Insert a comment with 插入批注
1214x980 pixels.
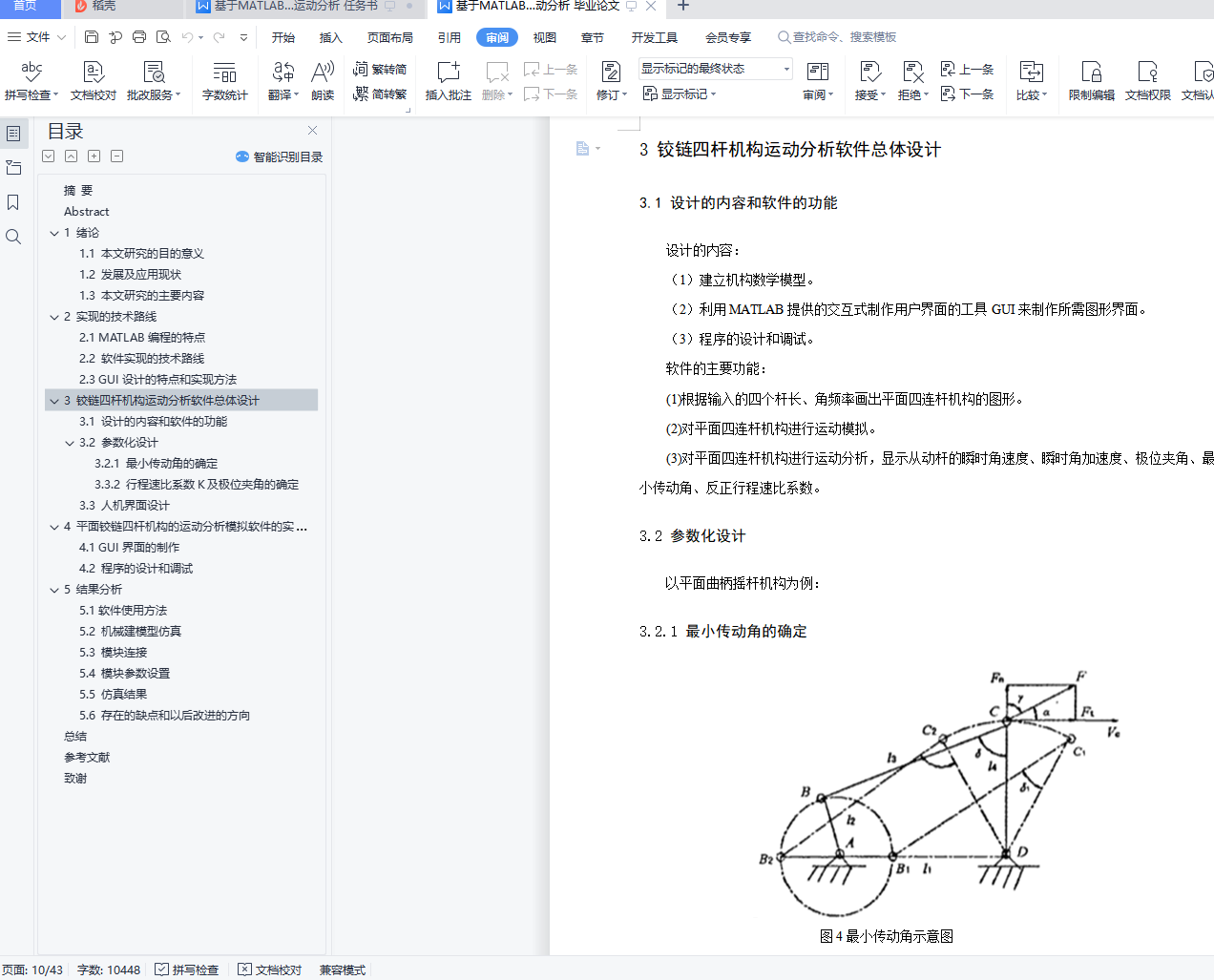pyautogui.click(x=448, y=80)
